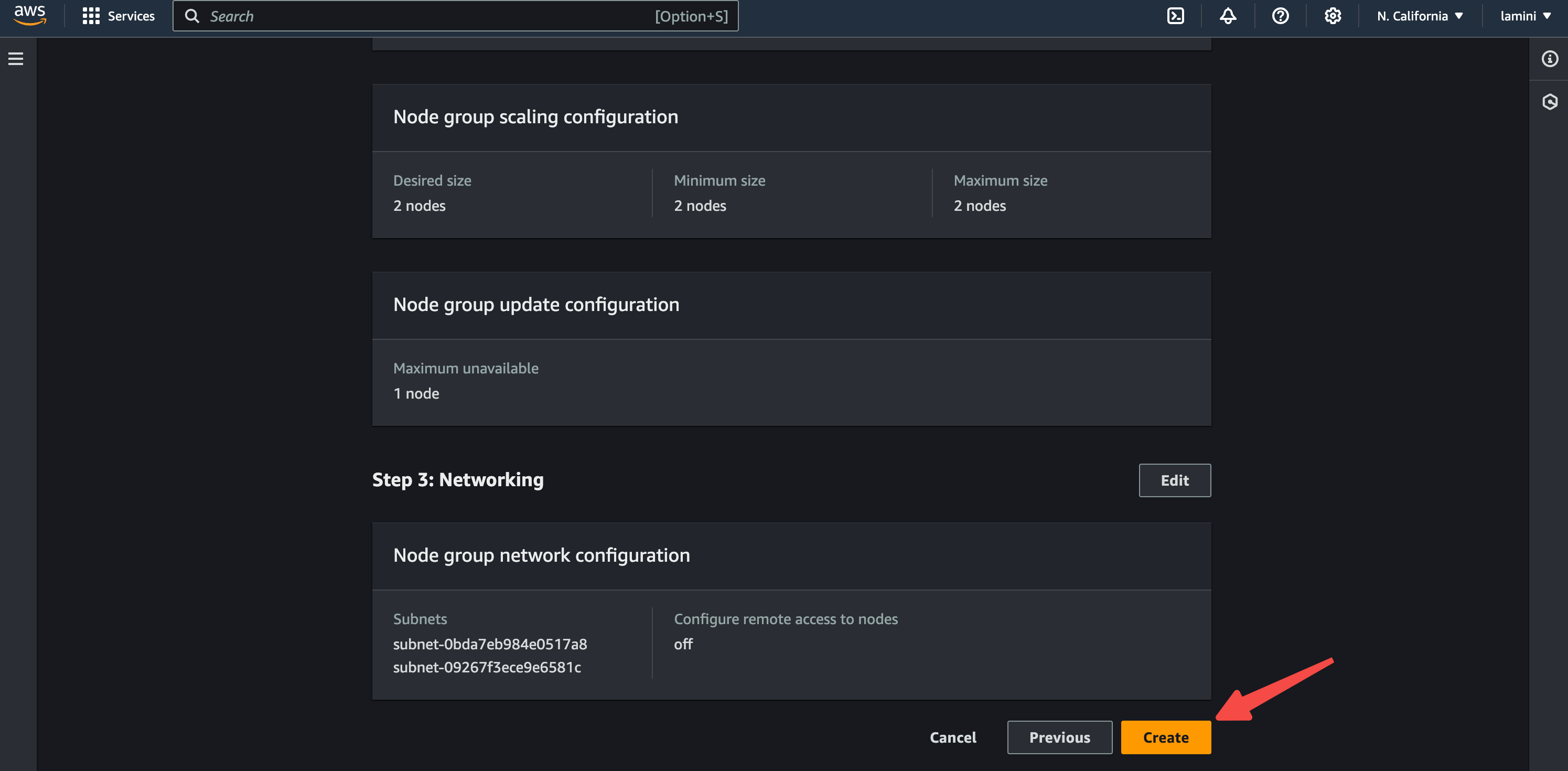Click the remote access 'off' value
1568x771 pixels.
[x=683, y=644]
